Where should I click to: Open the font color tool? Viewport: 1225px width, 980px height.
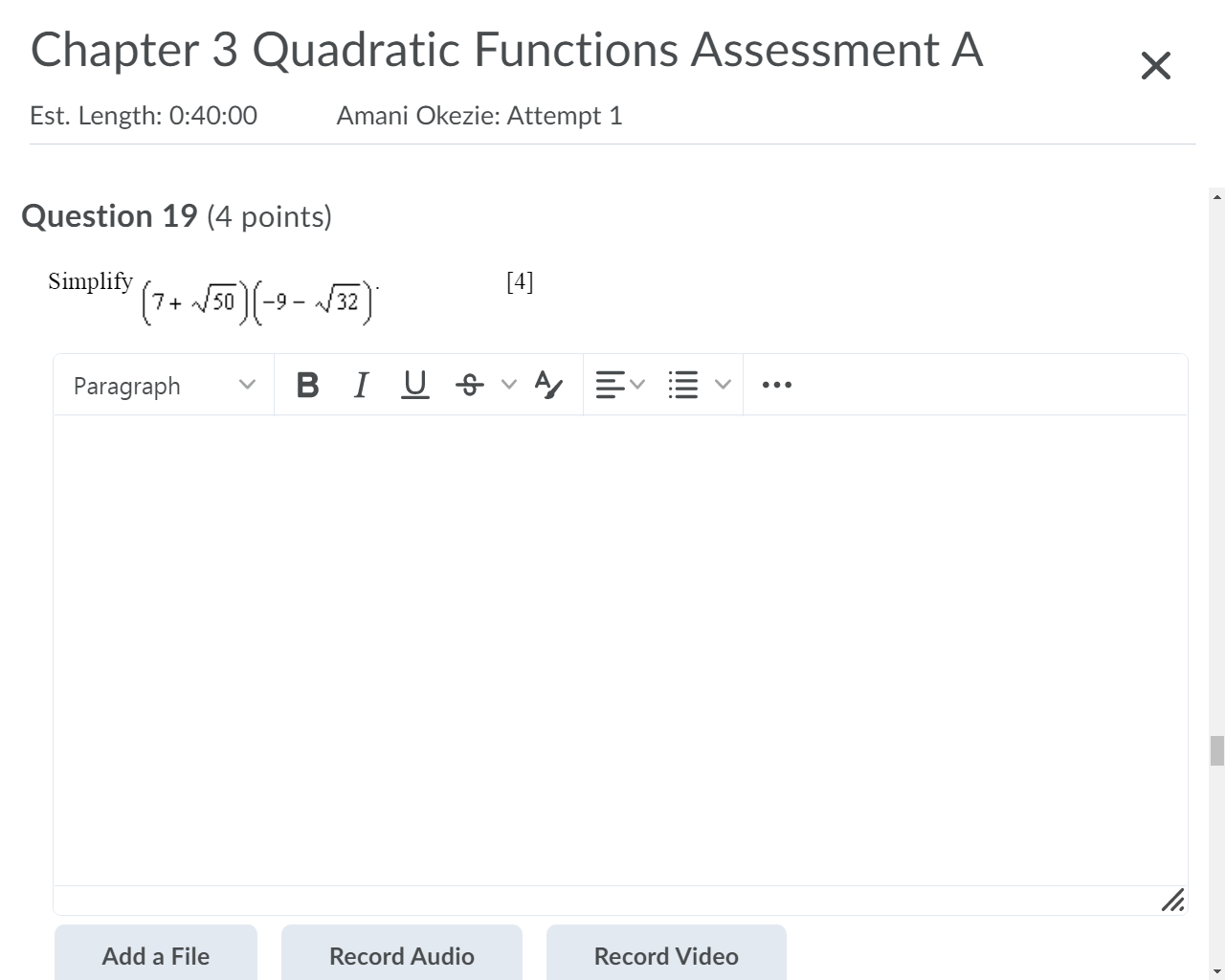(x=547, y=385)
